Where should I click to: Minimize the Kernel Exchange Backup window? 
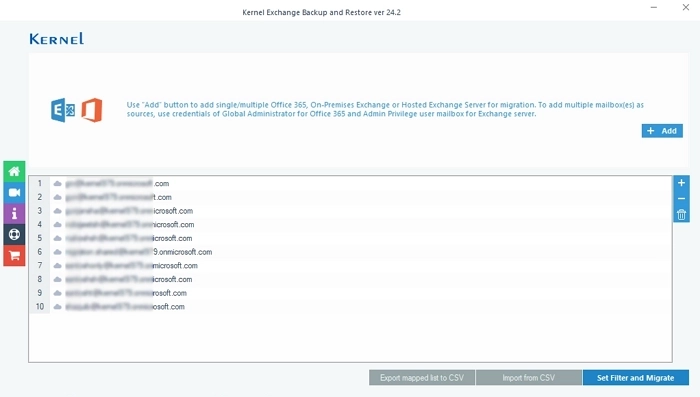(654, 8)
